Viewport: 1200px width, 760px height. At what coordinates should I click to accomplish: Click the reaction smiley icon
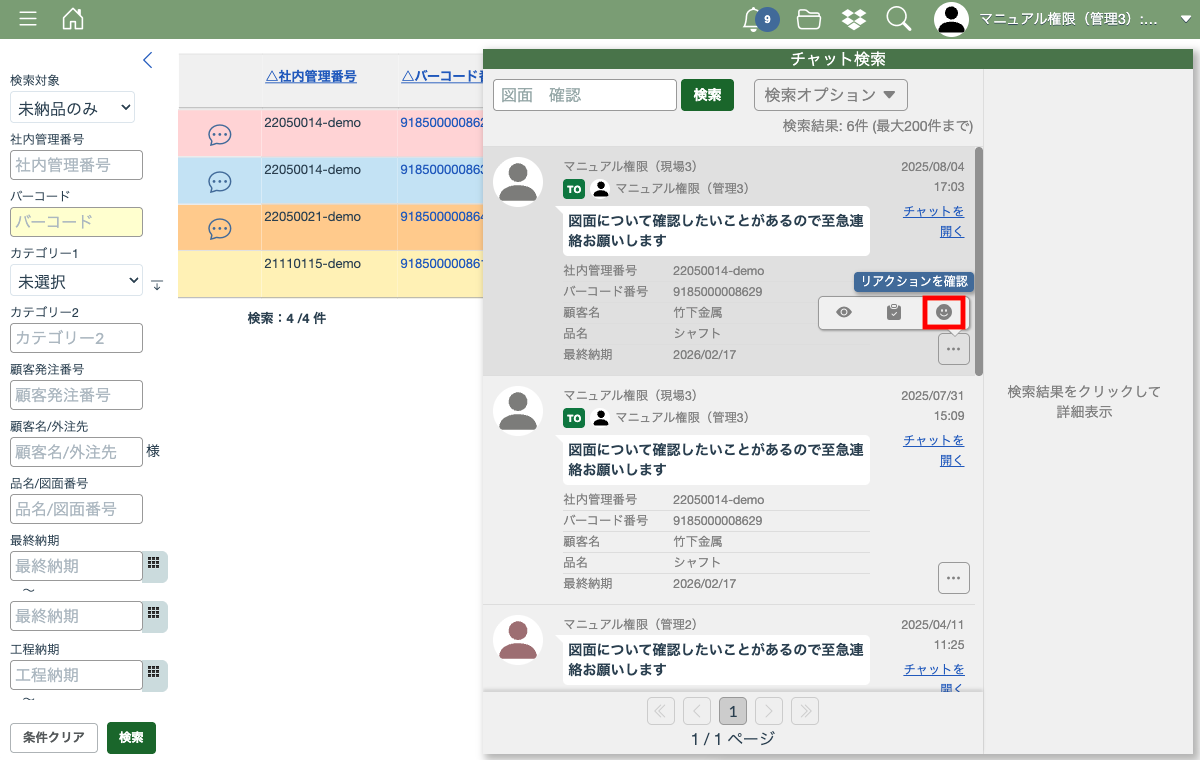tap(943, 312)
